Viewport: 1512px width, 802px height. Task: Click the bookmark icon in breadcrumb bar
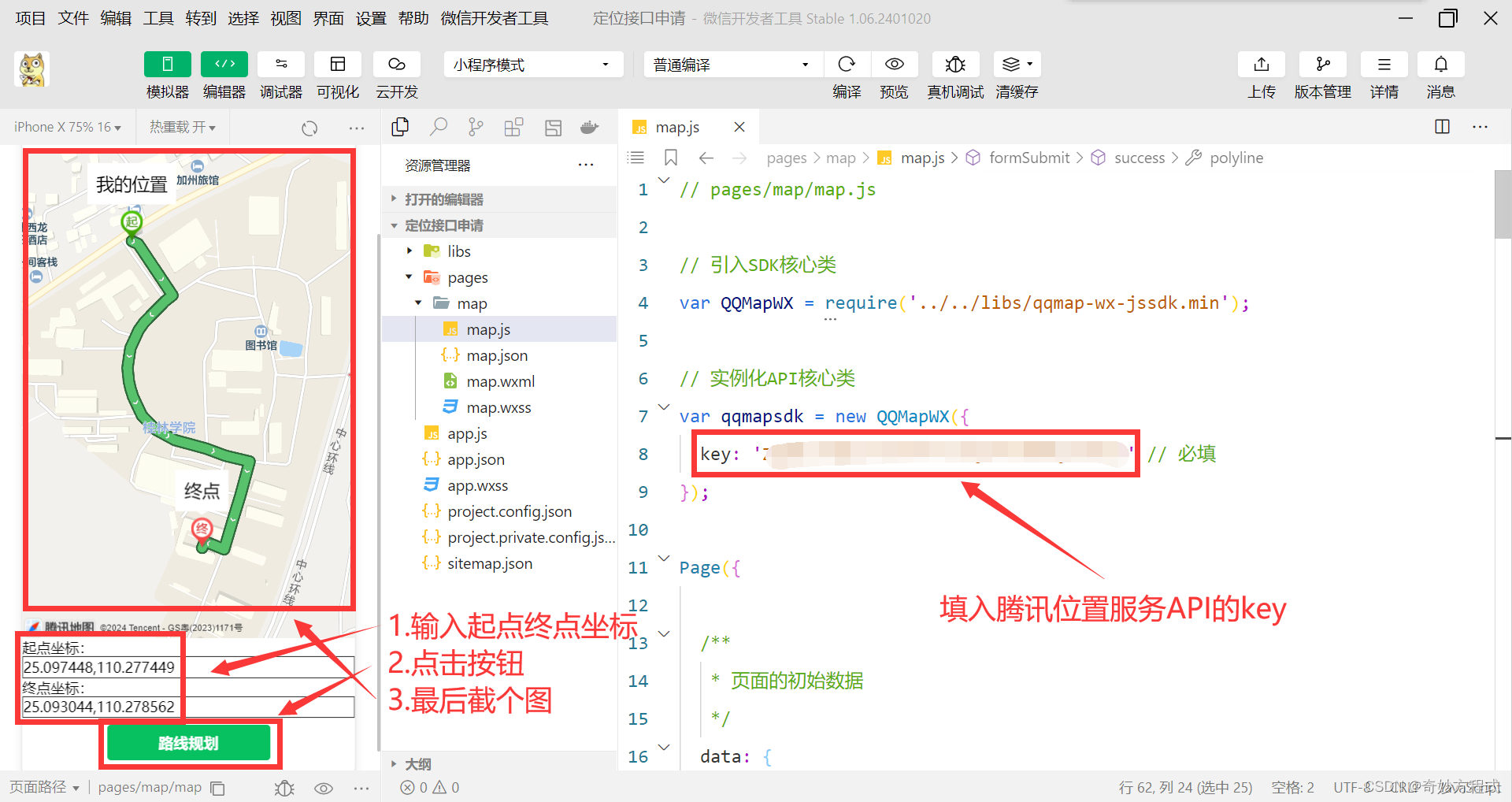[x=671, y=158]
